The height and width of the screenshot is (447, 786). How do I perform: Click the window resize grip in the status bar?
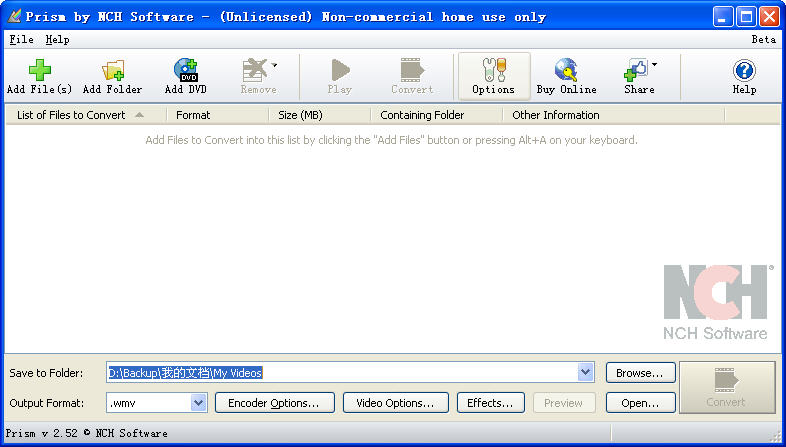[x=775, y=434]
